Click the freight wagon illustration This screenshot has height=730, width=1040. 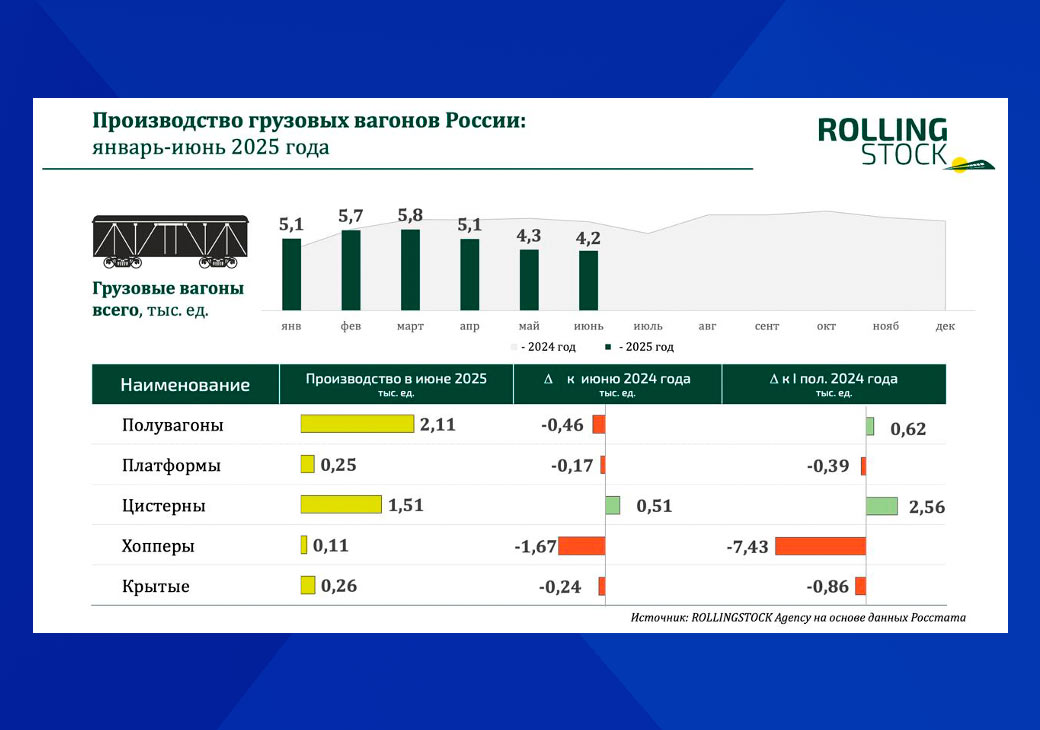coord(170,241)
